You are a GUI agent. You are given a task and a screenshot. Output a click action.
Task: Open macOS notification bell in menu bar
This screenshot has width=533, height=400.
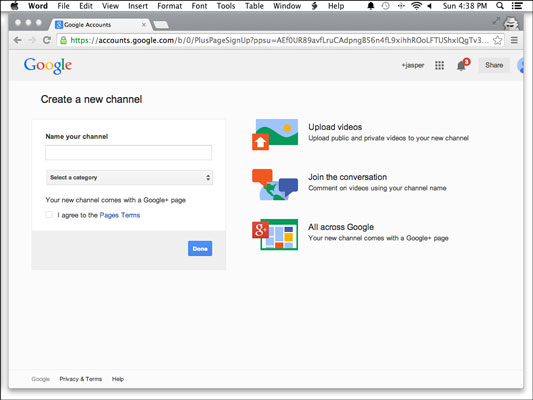[371, 6]
